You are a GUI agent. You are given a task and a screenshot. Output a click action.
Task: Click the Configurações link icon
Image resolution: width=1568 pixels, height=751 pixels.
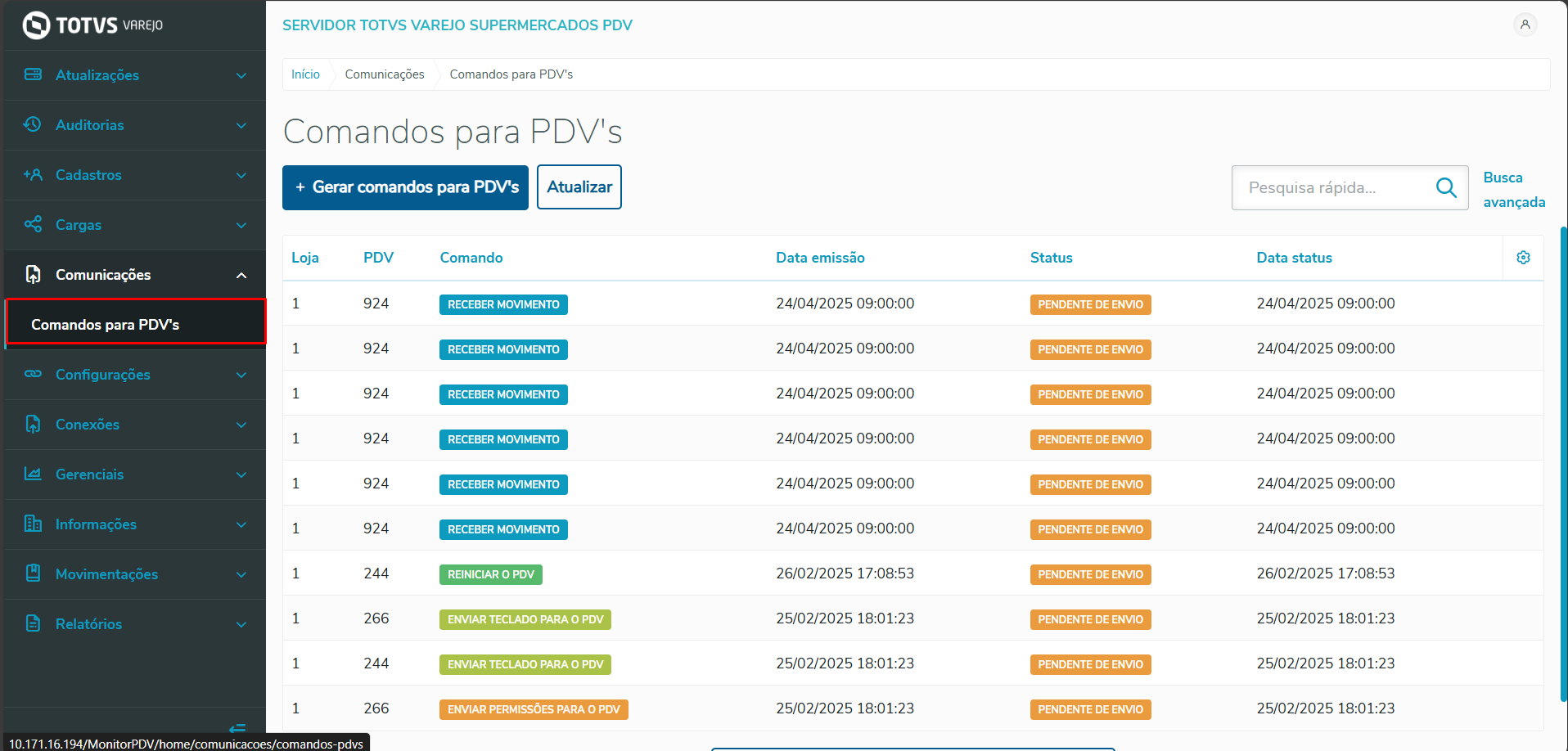pyautogui.click(x=33, y=374)
